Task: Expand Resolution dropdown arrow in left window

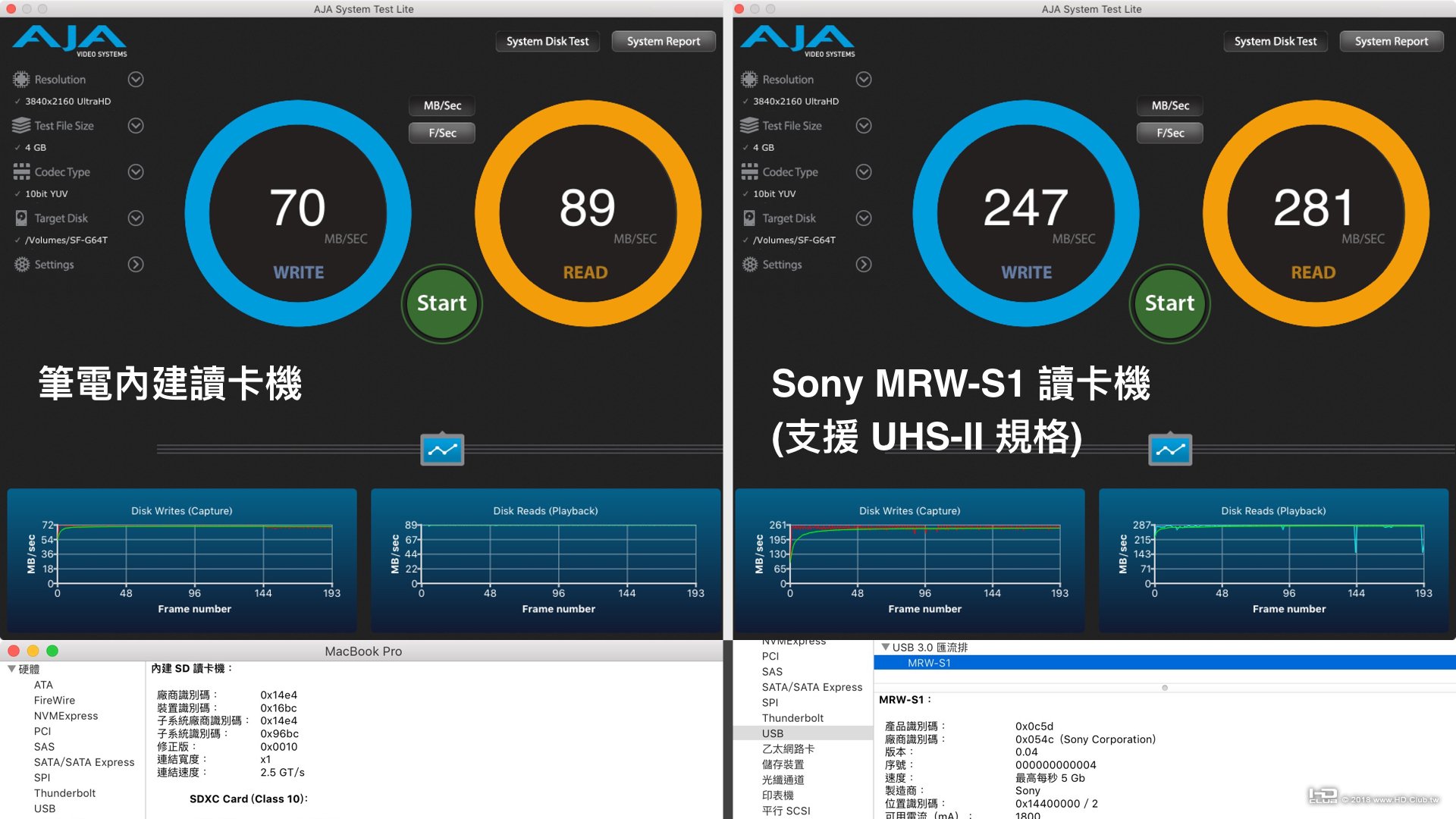Action: 136,80
